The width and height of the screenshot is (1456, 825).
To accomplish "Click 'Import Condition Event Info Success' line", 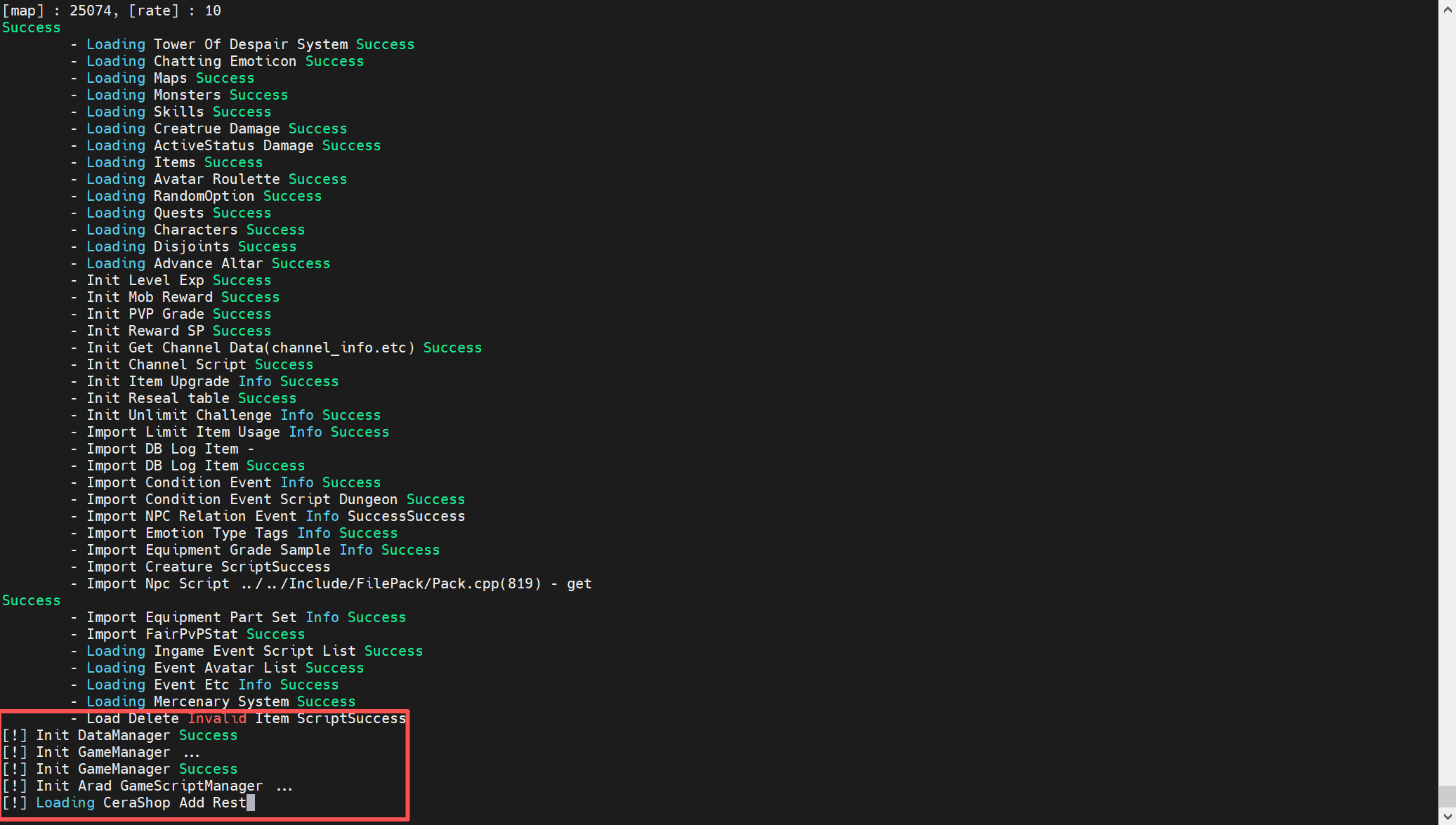I will [x=225, y=482].
